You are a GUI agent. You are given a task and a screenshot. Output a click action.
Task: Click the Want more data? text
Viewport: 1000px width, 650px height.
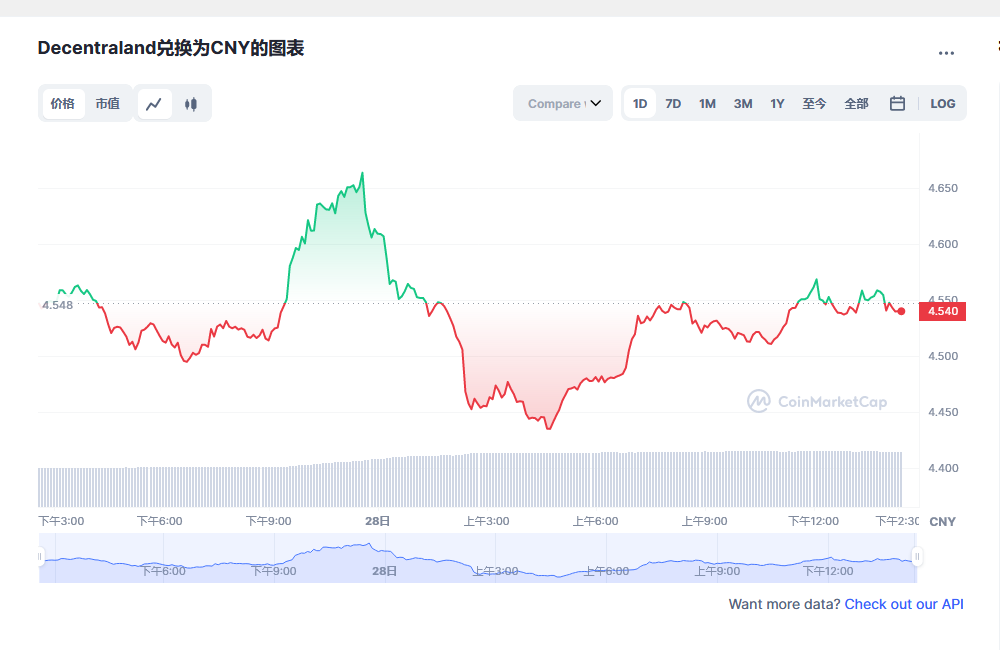coord(784,604)
